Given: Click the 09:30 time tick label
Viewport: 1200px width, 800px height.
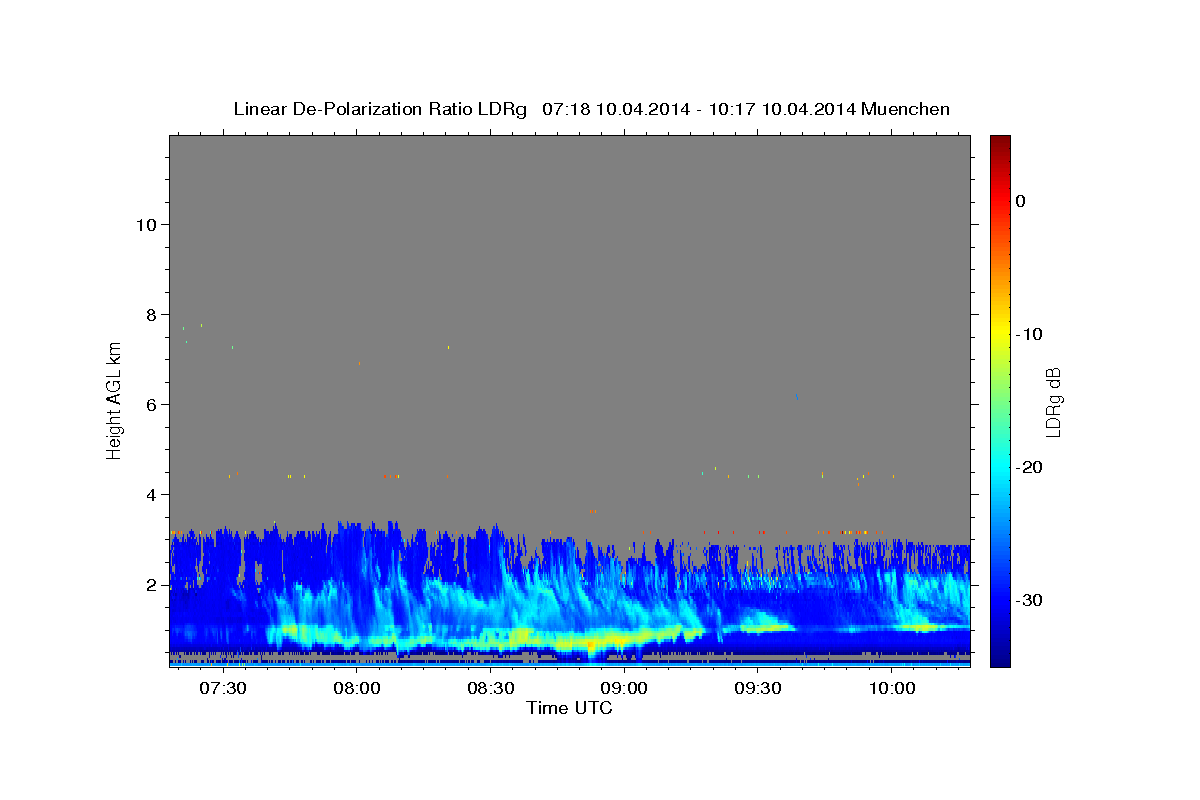Looking at the screenshot, I should [x=759, y=689].
